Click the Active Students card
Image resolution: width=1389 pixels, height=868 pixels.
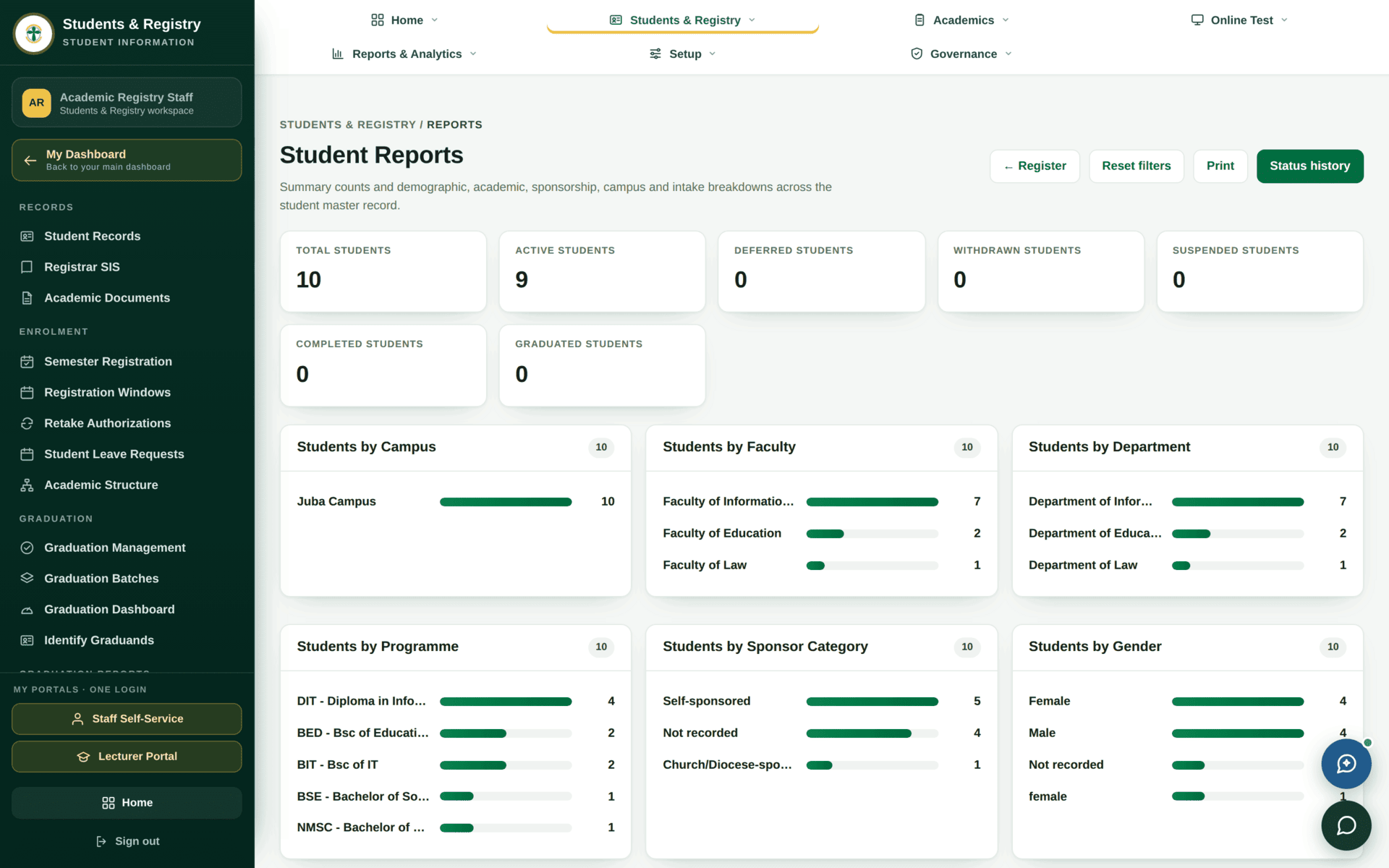click(x=602, y=272)
